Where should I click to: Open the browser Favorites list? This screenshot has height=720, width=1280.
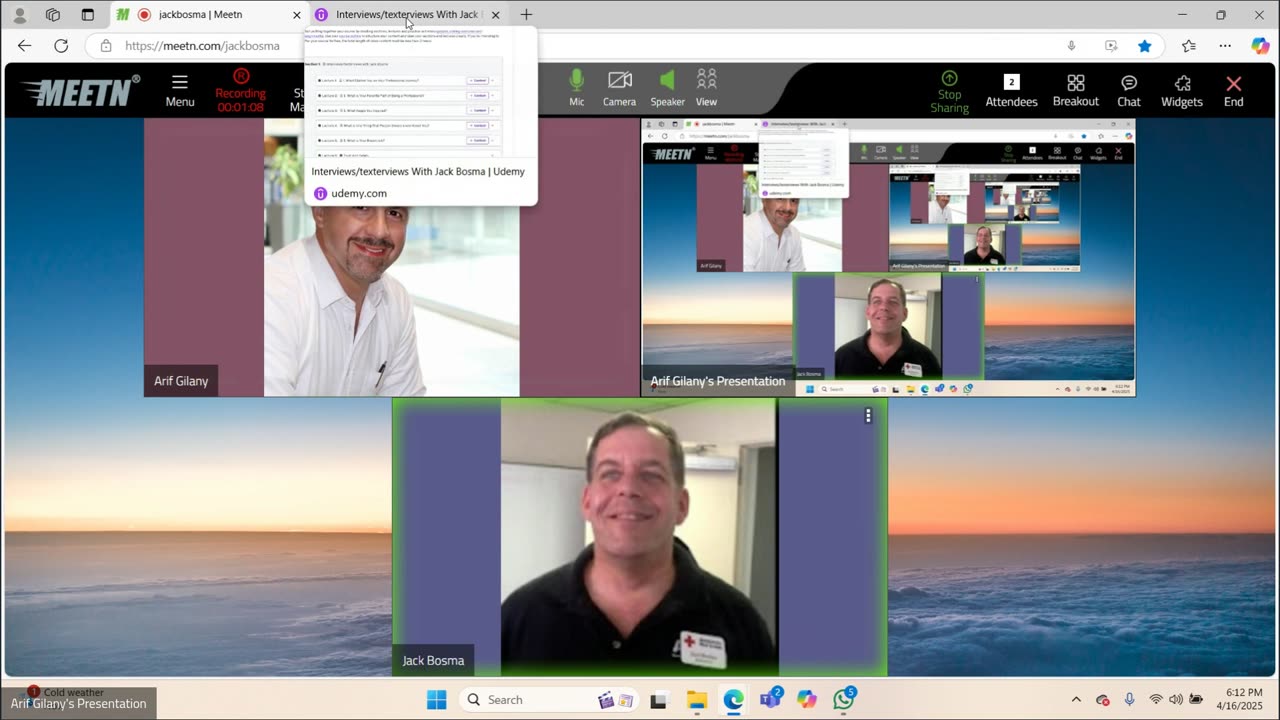click(1188, 46)
